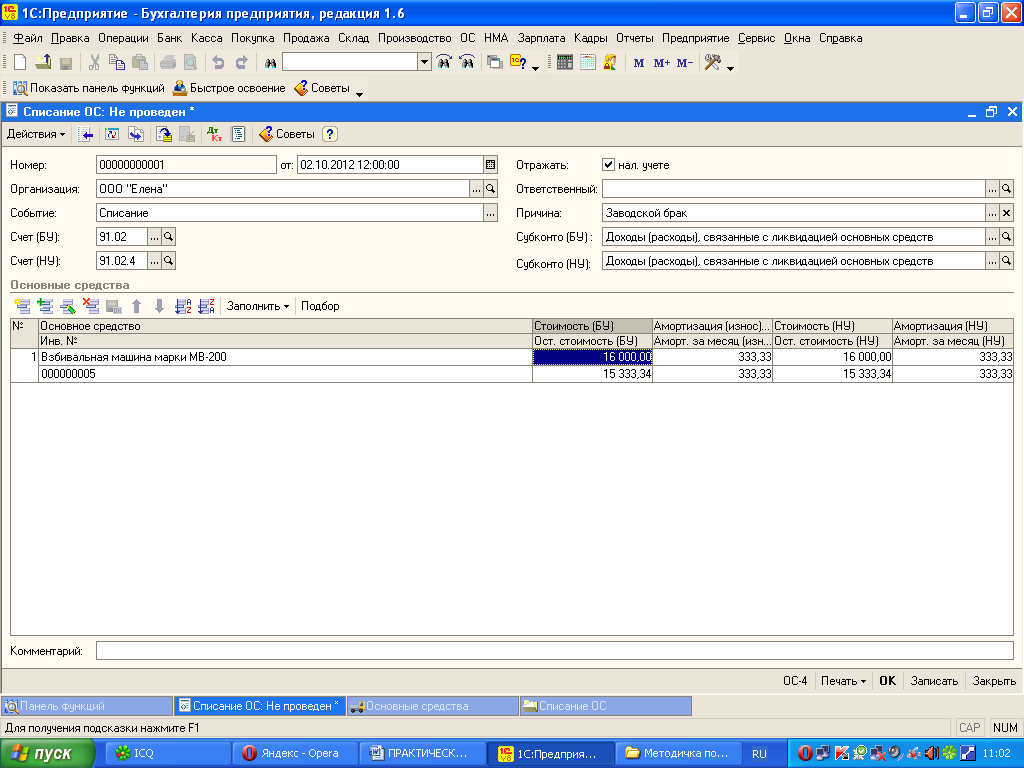Open the selection ellipsis for Ответственный field
This screenshot has height=768, width=1024.
(x=992, y=189)
